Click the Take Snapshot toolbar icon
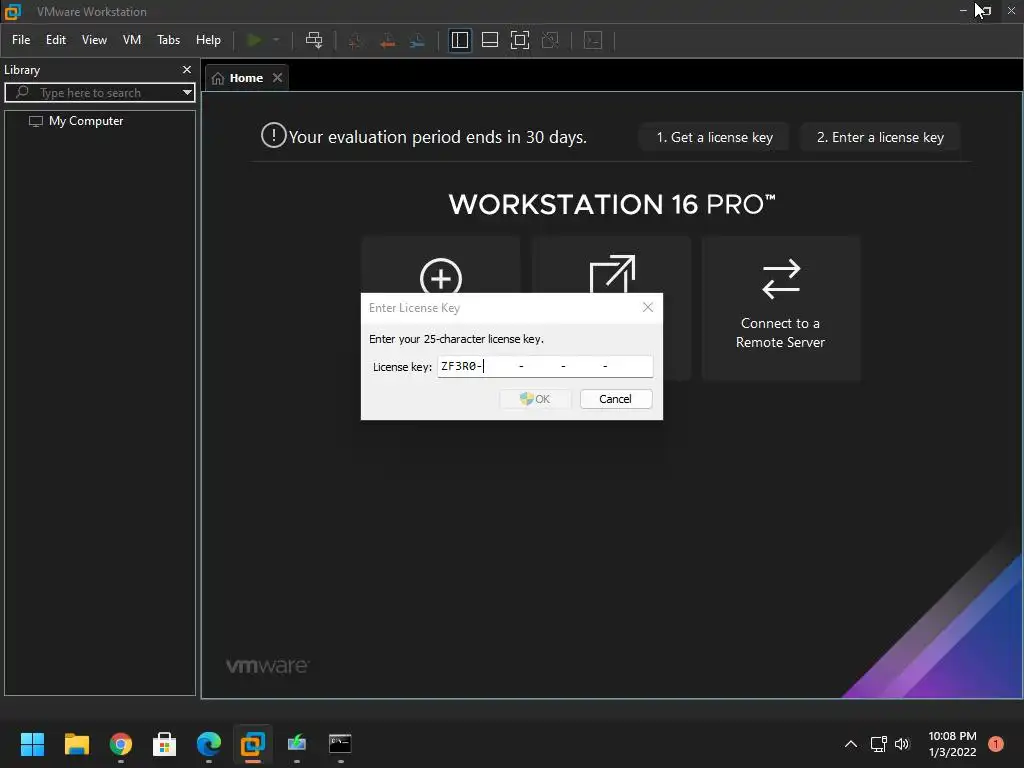The height and width of the screenshot is (768, 1024). pyautogui.click(x=355, y=40)
